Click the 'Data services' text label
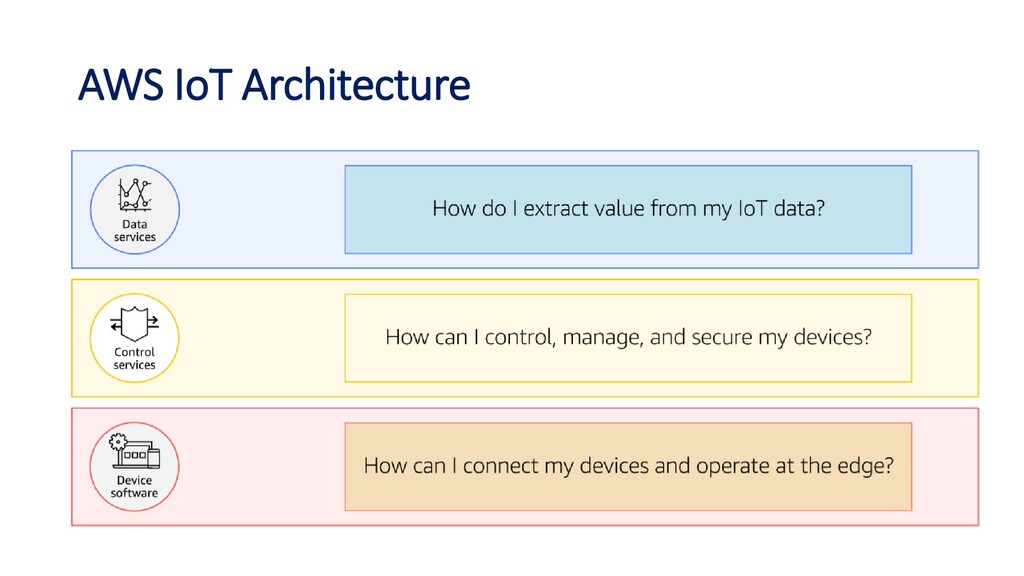This screenshot has width=1024, height=576. 135,231
